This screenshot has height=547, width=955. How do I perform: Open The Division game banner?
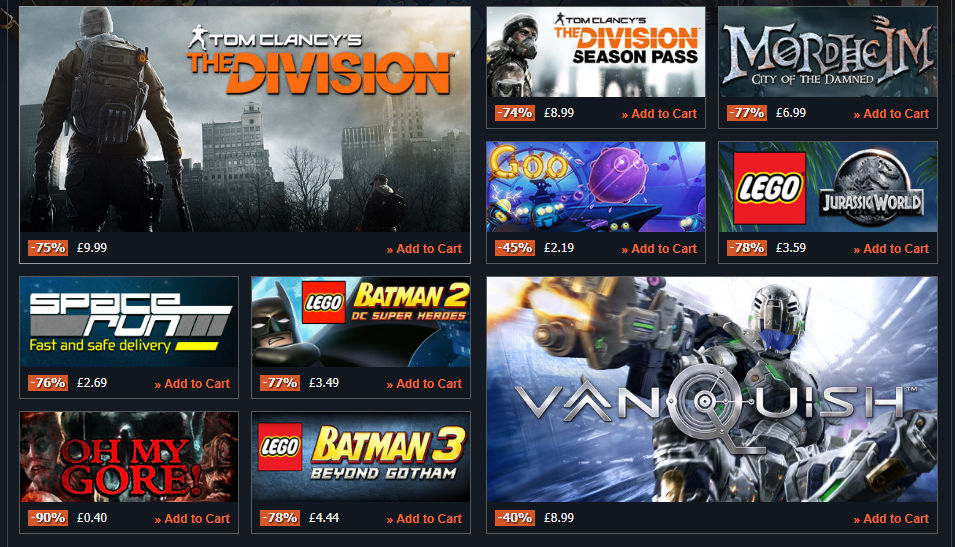(245, 119)
